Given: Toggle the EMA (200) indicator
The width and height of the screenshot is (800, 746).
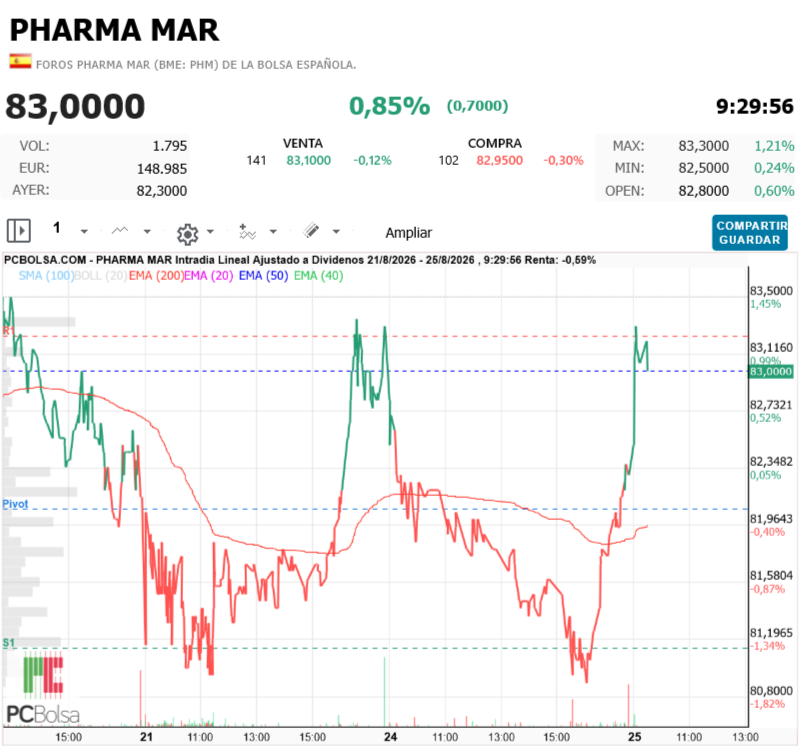Looking at the screenshot, I should [x=156, y=276].
